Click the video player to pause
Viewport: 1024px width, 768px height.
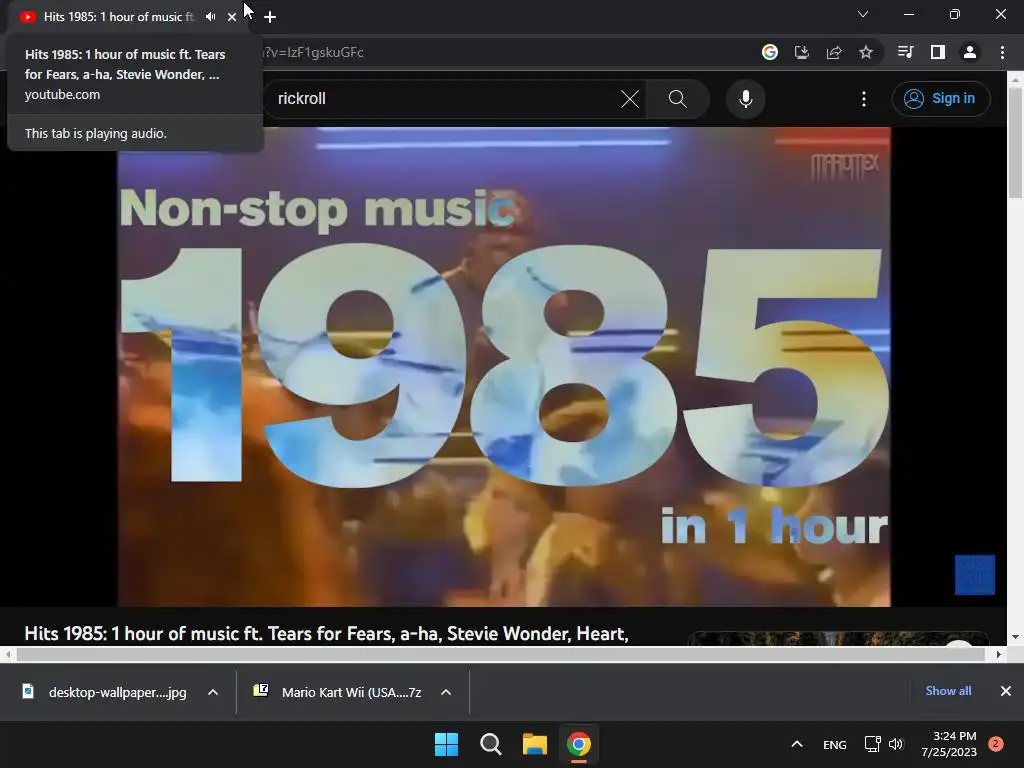pos(504,366)
